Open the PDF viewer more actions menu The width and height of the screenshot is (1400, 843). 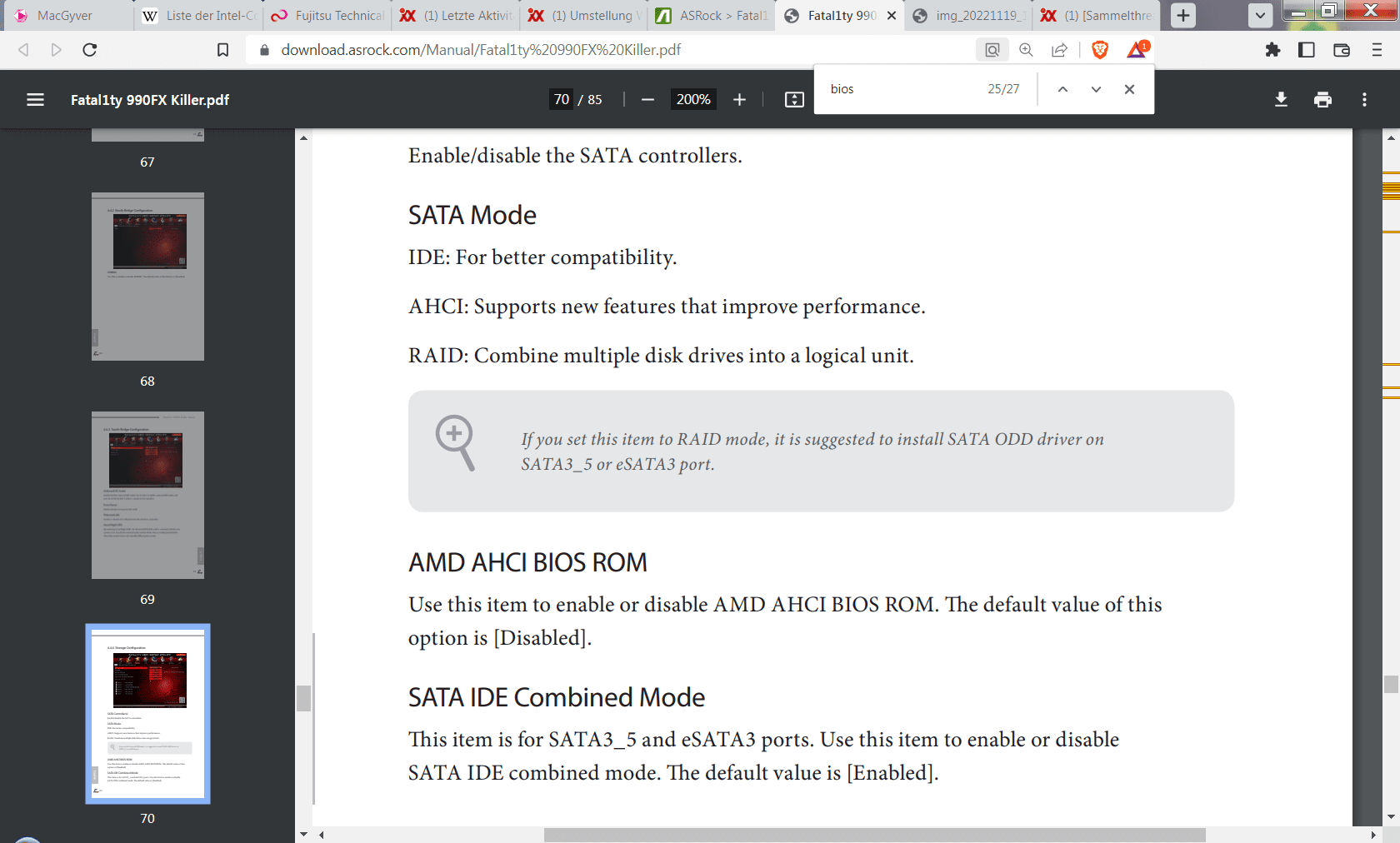(1364, 100)
